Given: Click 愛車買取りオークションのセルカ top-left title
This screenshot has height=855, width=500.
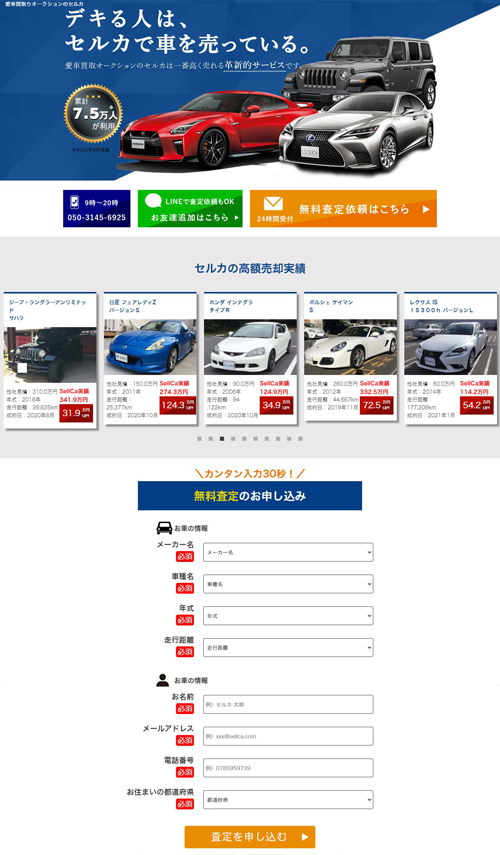Looking at the screenshot, I should (x=44, y=4).
